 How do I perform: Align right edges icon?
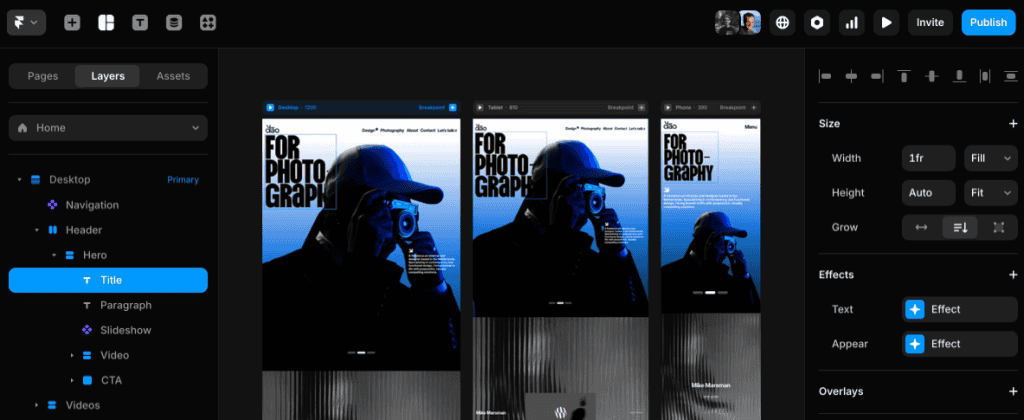click(x=877, y=76)
